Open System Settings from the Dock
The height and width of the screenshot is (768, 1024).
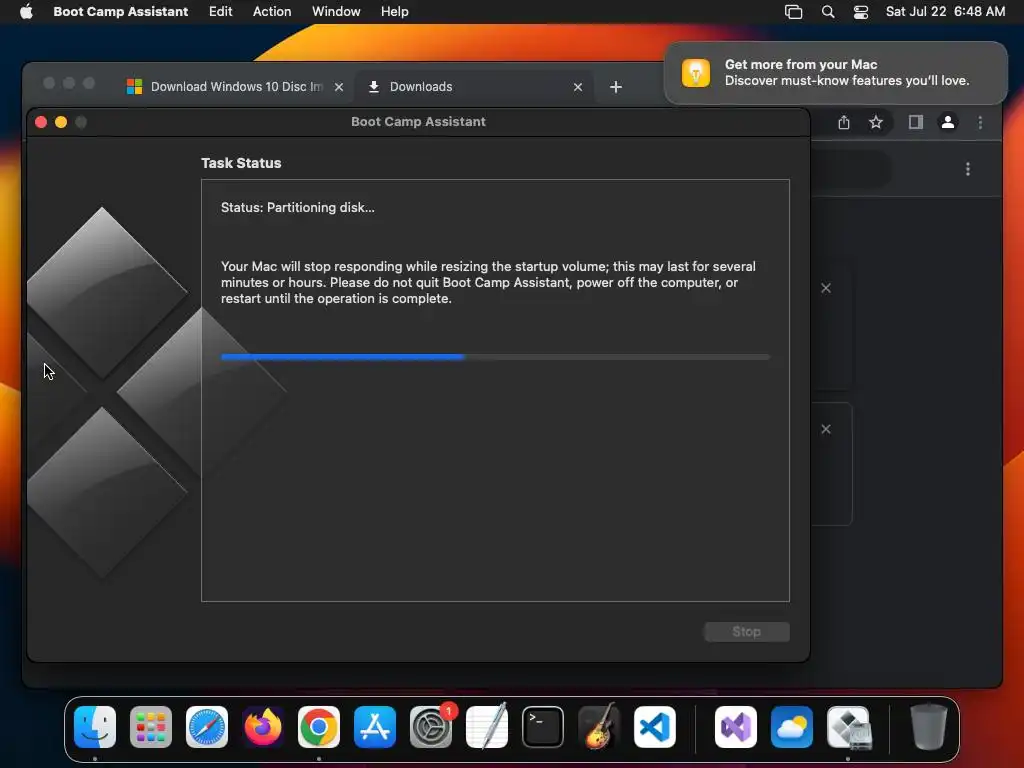431,727
